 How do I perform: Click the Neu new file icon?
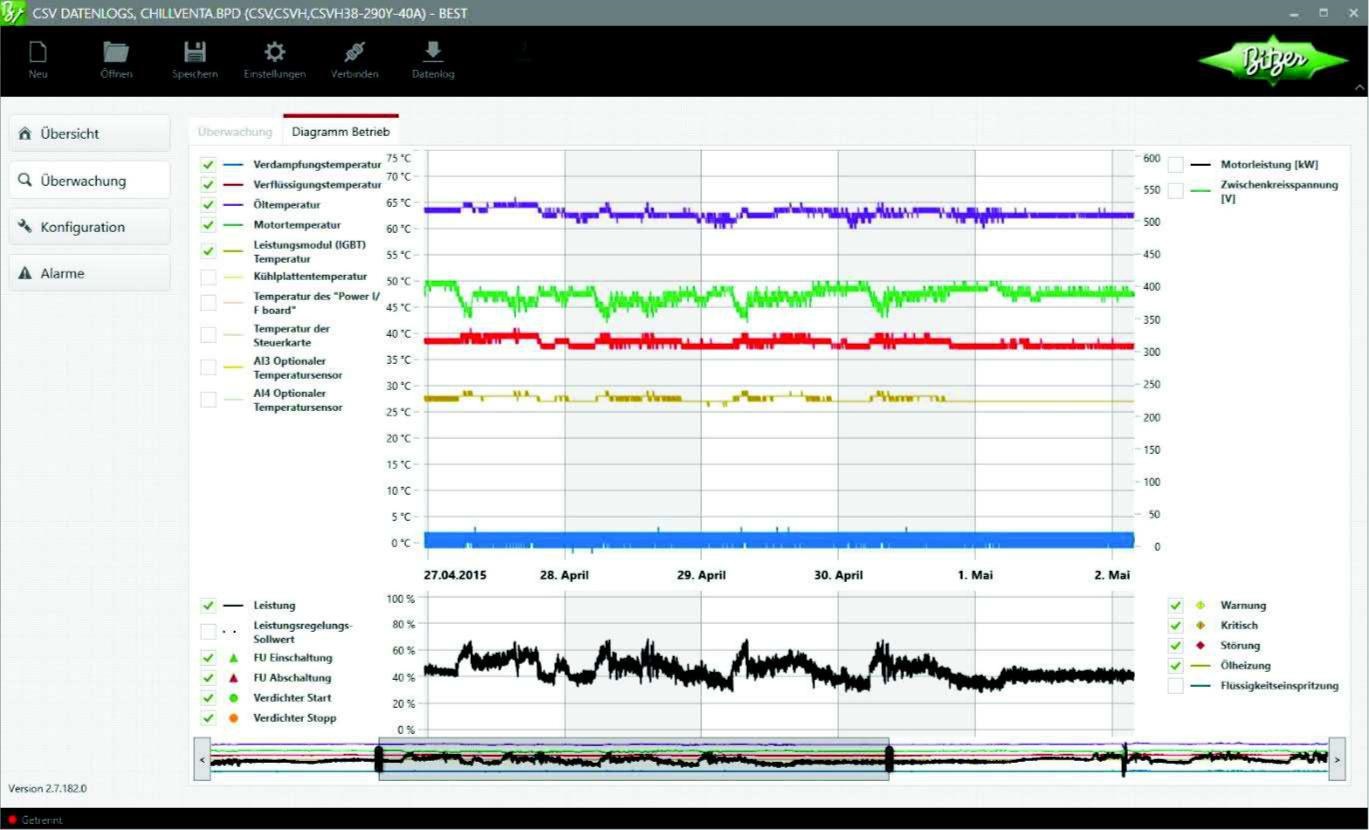(38, 53)
